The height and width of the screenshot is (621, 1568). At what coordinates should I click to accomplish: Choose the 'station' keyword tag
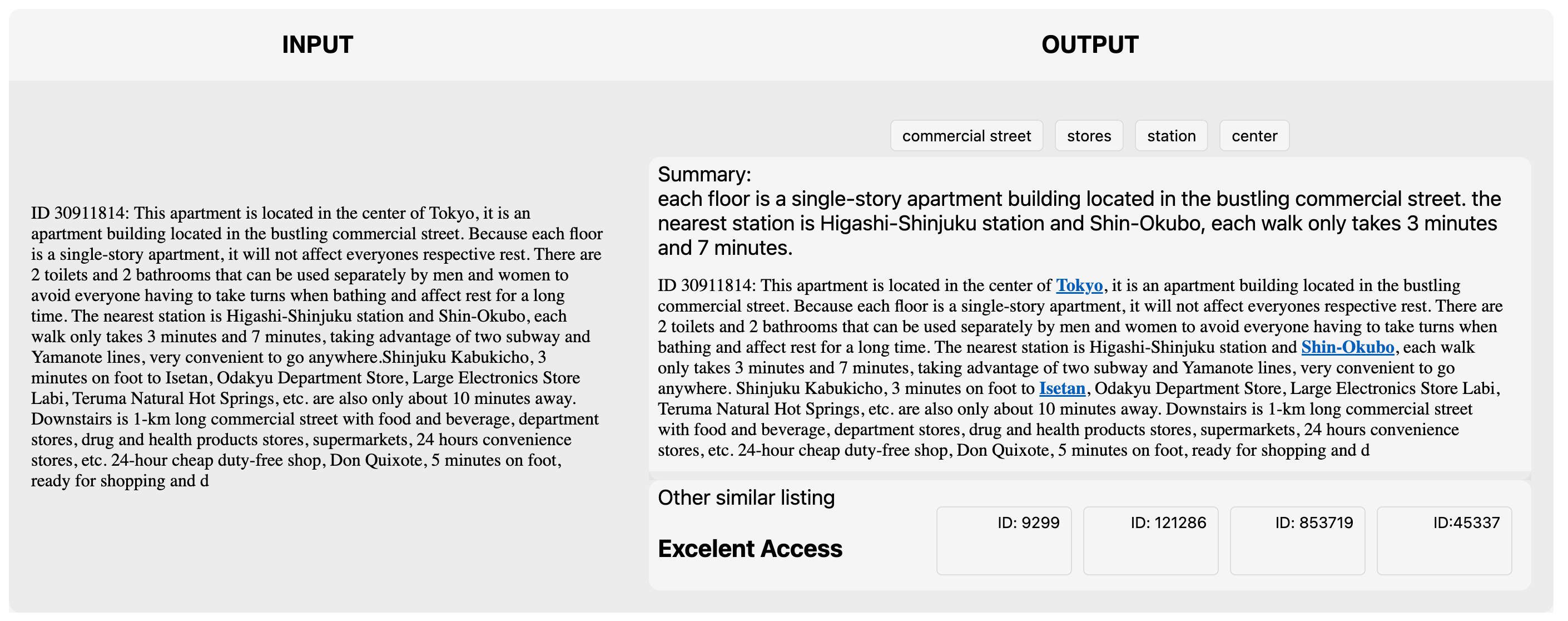point(1170,136)
